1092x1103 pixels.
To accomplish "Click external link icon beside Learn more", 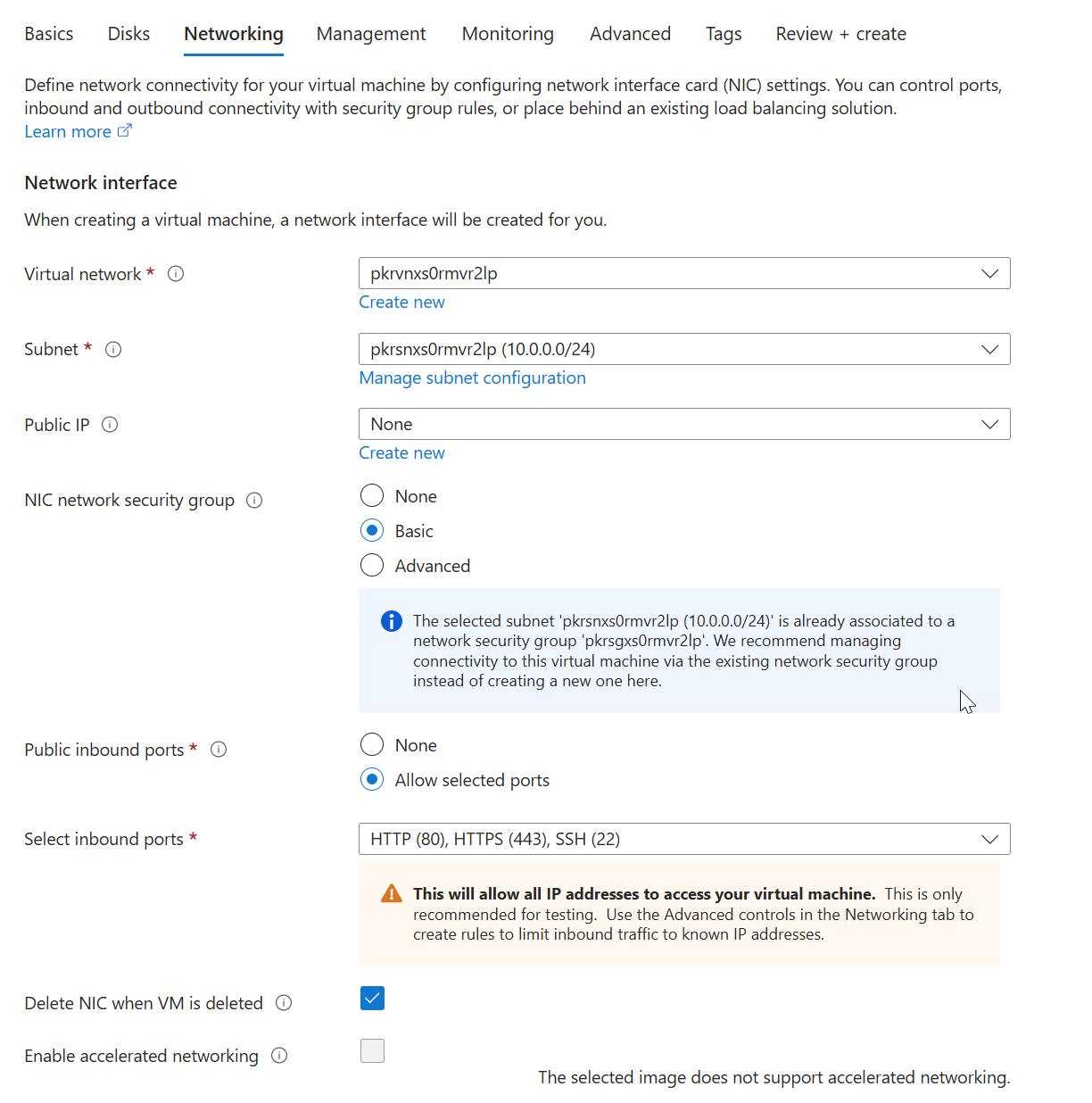I will (x=125, y=131).
